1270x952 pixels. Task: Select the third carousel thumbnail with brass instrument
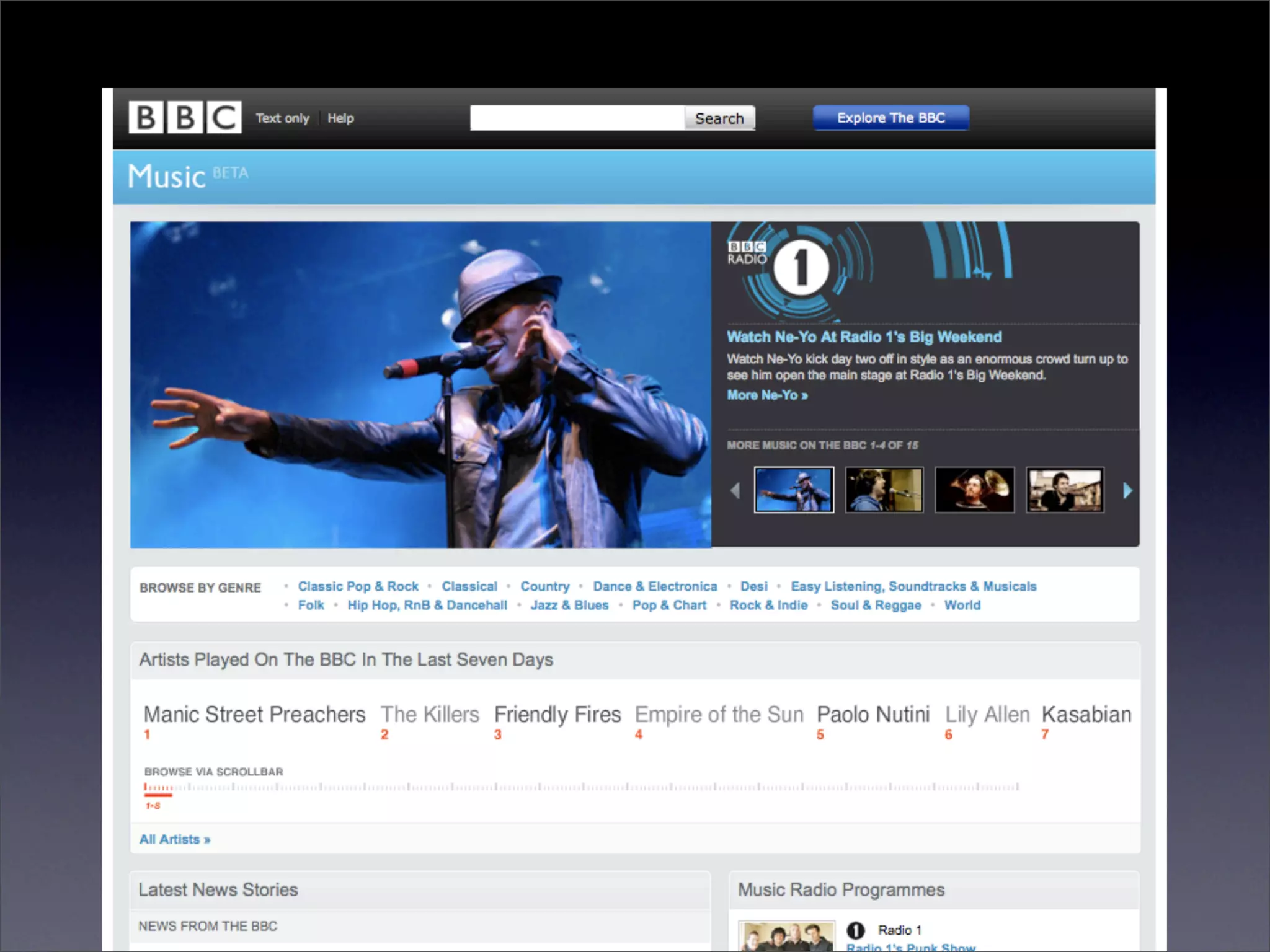975,490
